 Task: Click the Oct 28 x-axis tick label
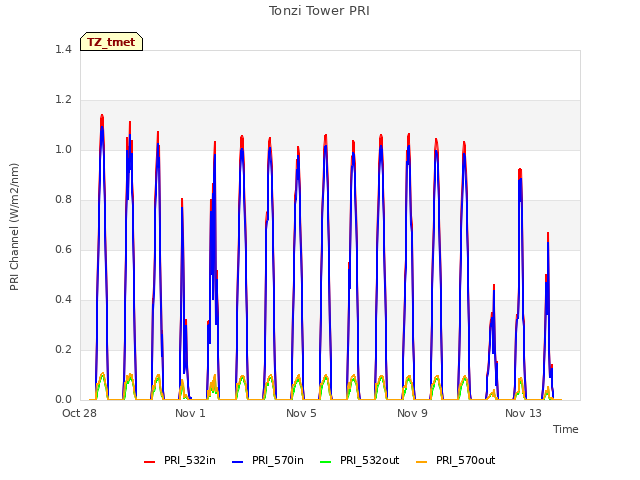[x=79, y=413]
